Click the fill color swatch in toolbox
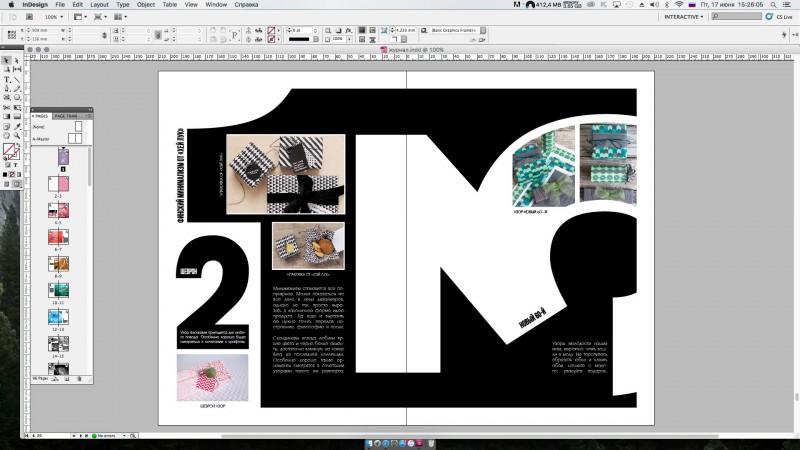 pyautogui.click(x=8, y=148)
